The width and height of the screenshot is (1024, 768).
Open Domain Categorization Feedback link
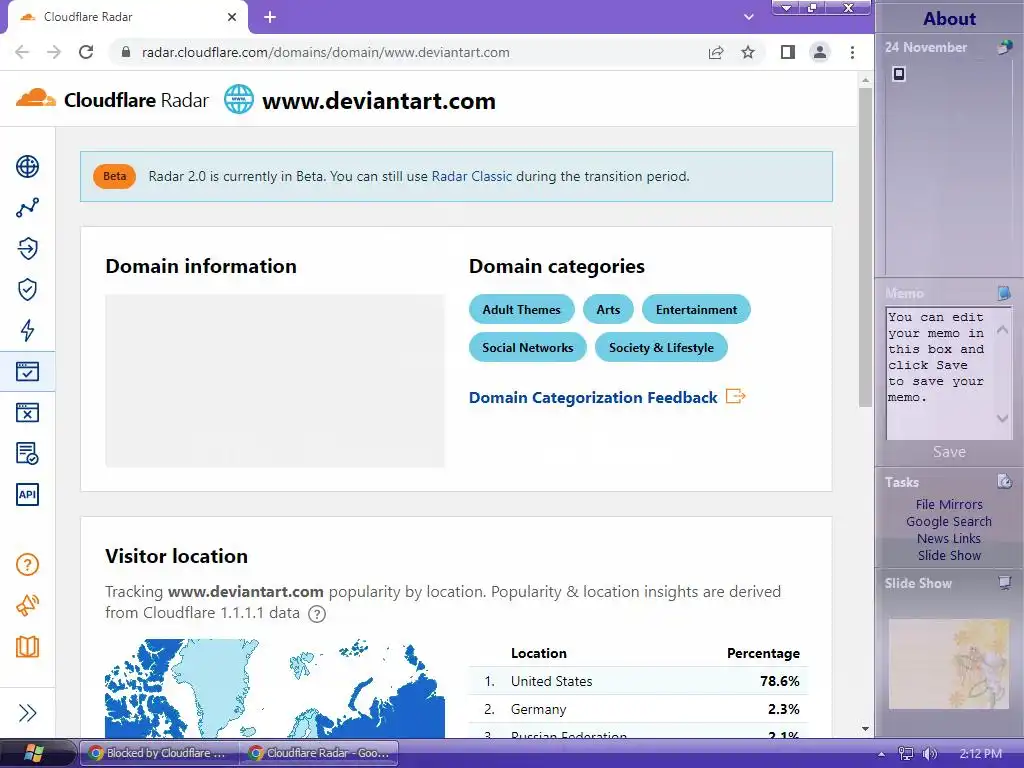pyautogui.click(x=593, y=398)
